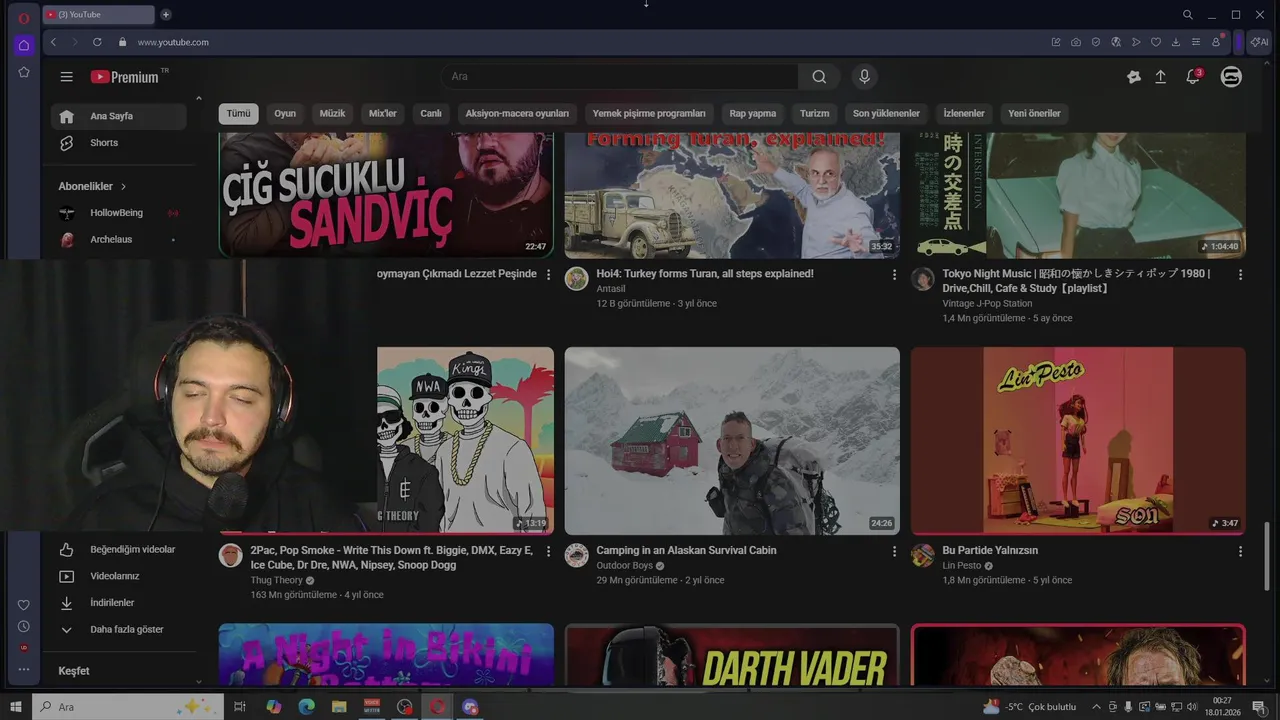The width and height of the screenshot is (1280, 720).
Task: Open options for Bu Partide Yalnızsın video
Action: tap(1240, 551)
